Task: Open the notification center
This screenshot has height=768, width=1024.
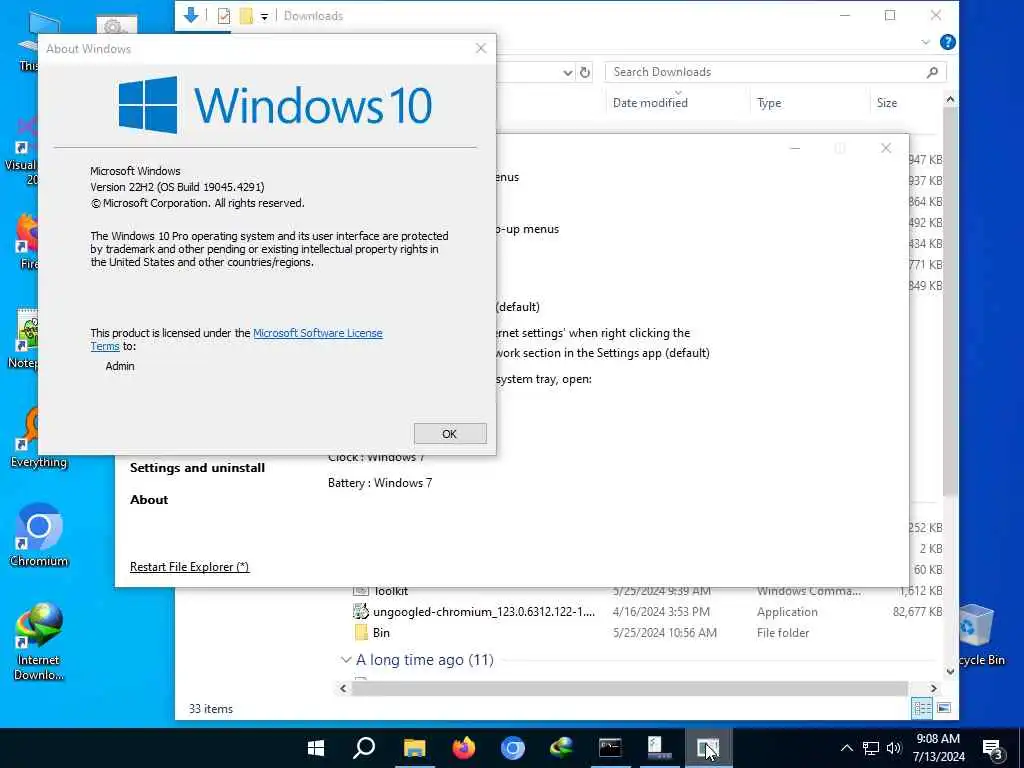Action: tap(993, 749)
